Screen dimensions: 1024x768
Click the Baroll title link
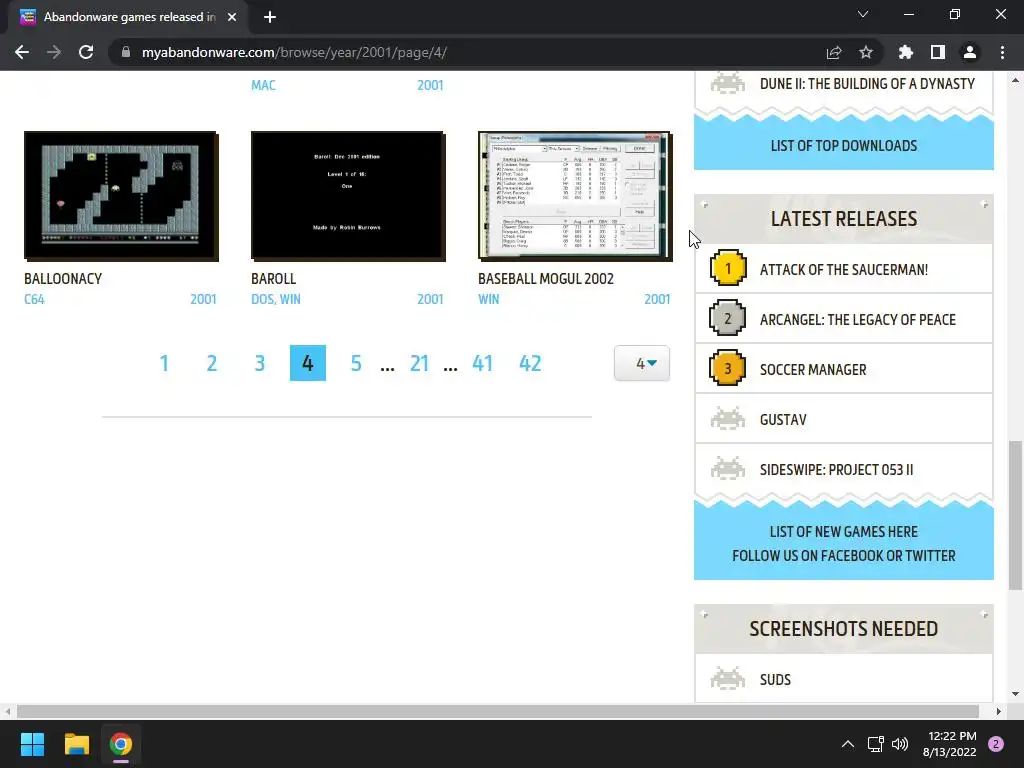coord(274,279)
